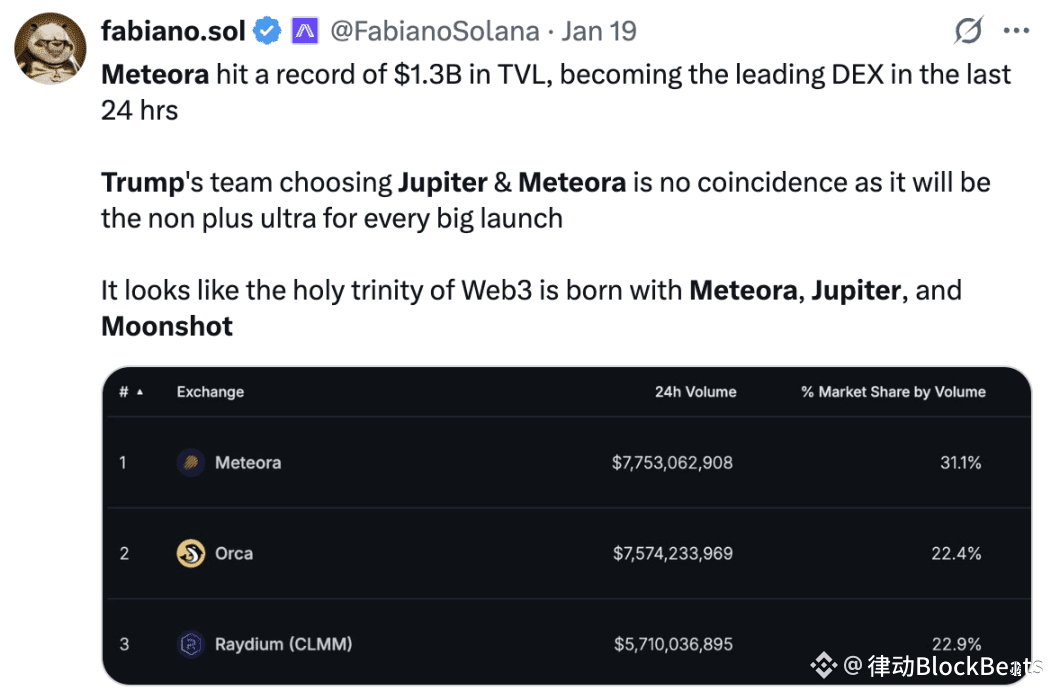Click the 24h Volume column header

point(695,392)
